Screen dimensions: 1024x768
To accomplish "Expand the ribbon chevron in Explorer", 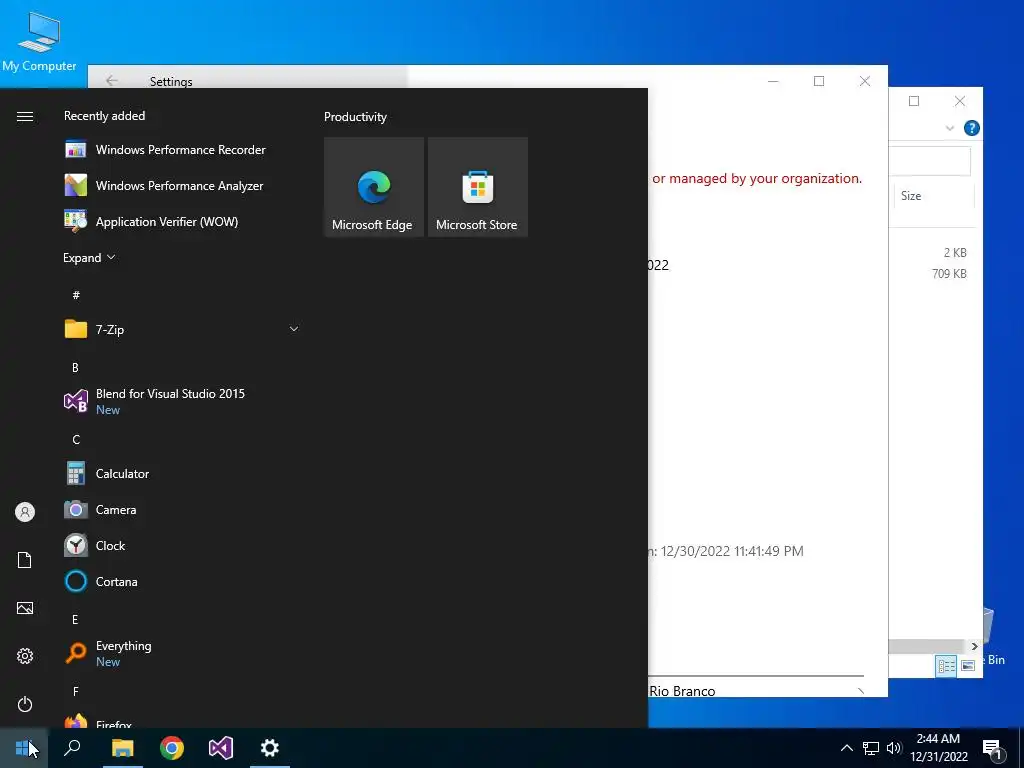I will [950, 128].
